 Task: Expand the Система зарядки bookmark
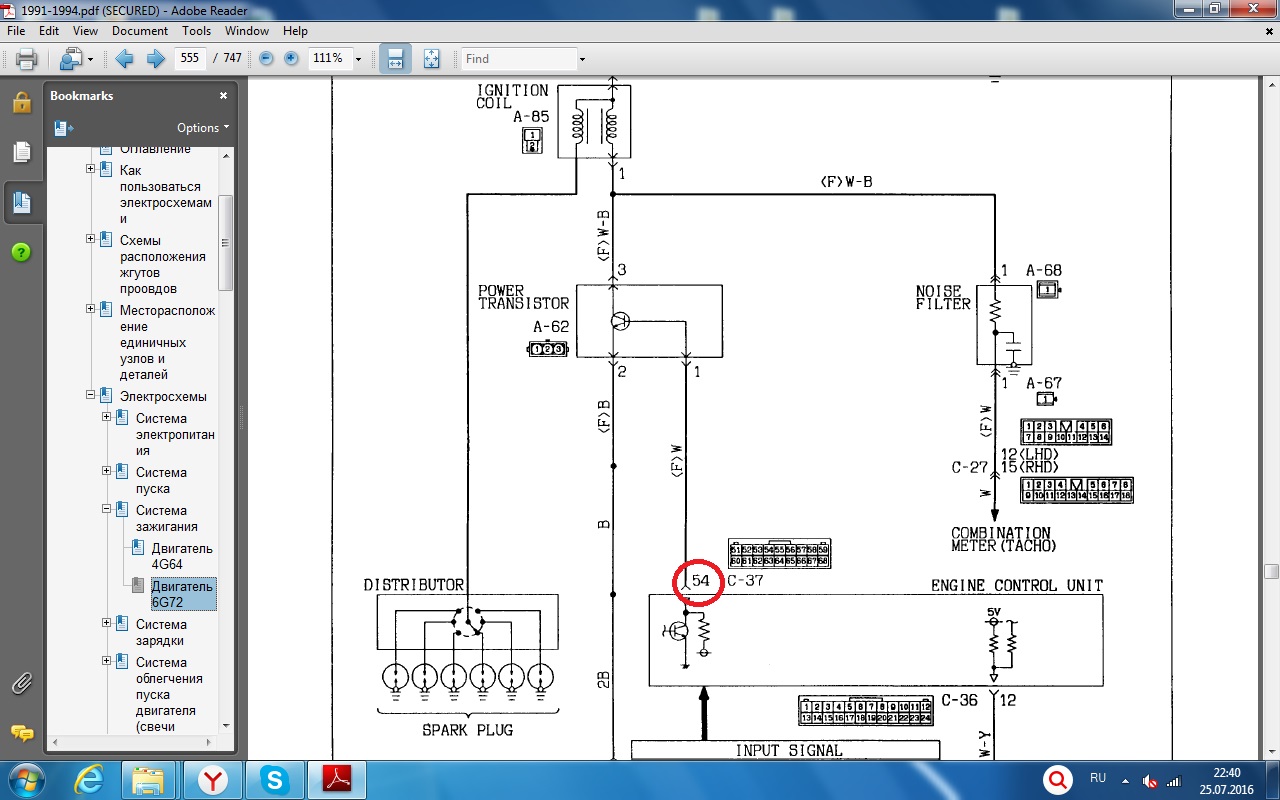(x=107, y=623)
